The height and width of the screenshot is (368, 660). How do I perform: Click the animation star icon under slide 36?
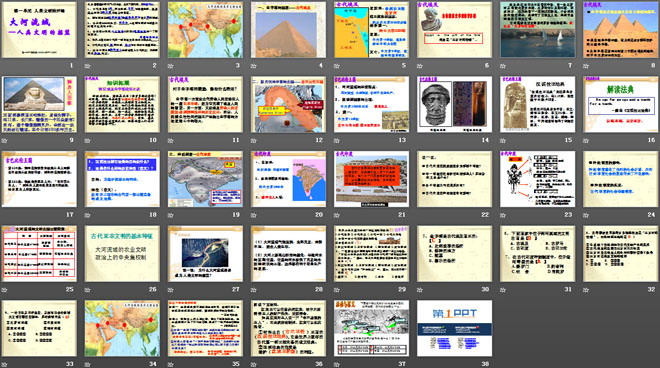point(253,364)
